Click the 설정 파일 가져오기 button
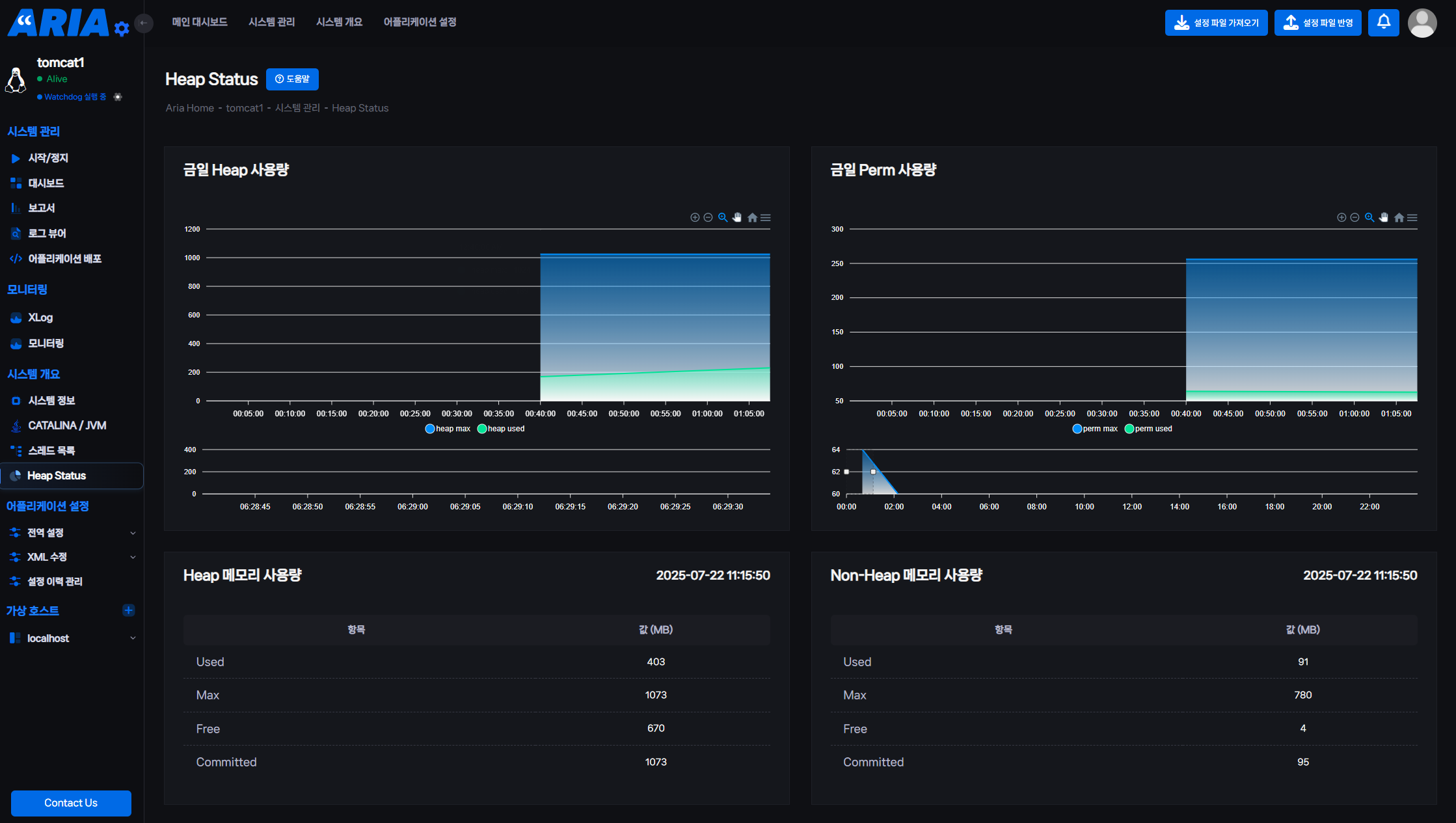Viewport: 1456px width, 823px height. 1216,23
